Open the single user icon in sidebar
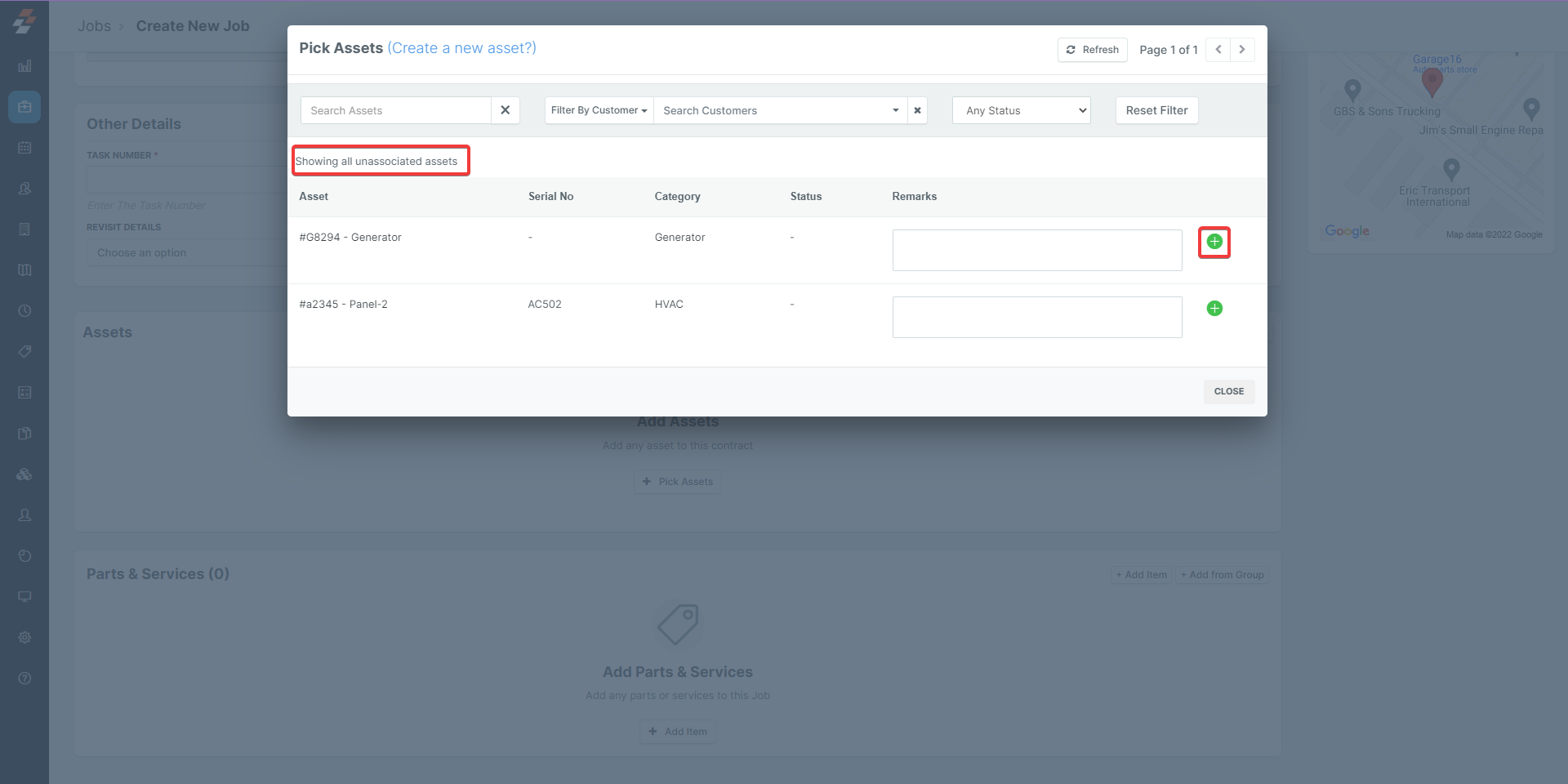This screenshot has height=784, width=1568. click(24, 515)
